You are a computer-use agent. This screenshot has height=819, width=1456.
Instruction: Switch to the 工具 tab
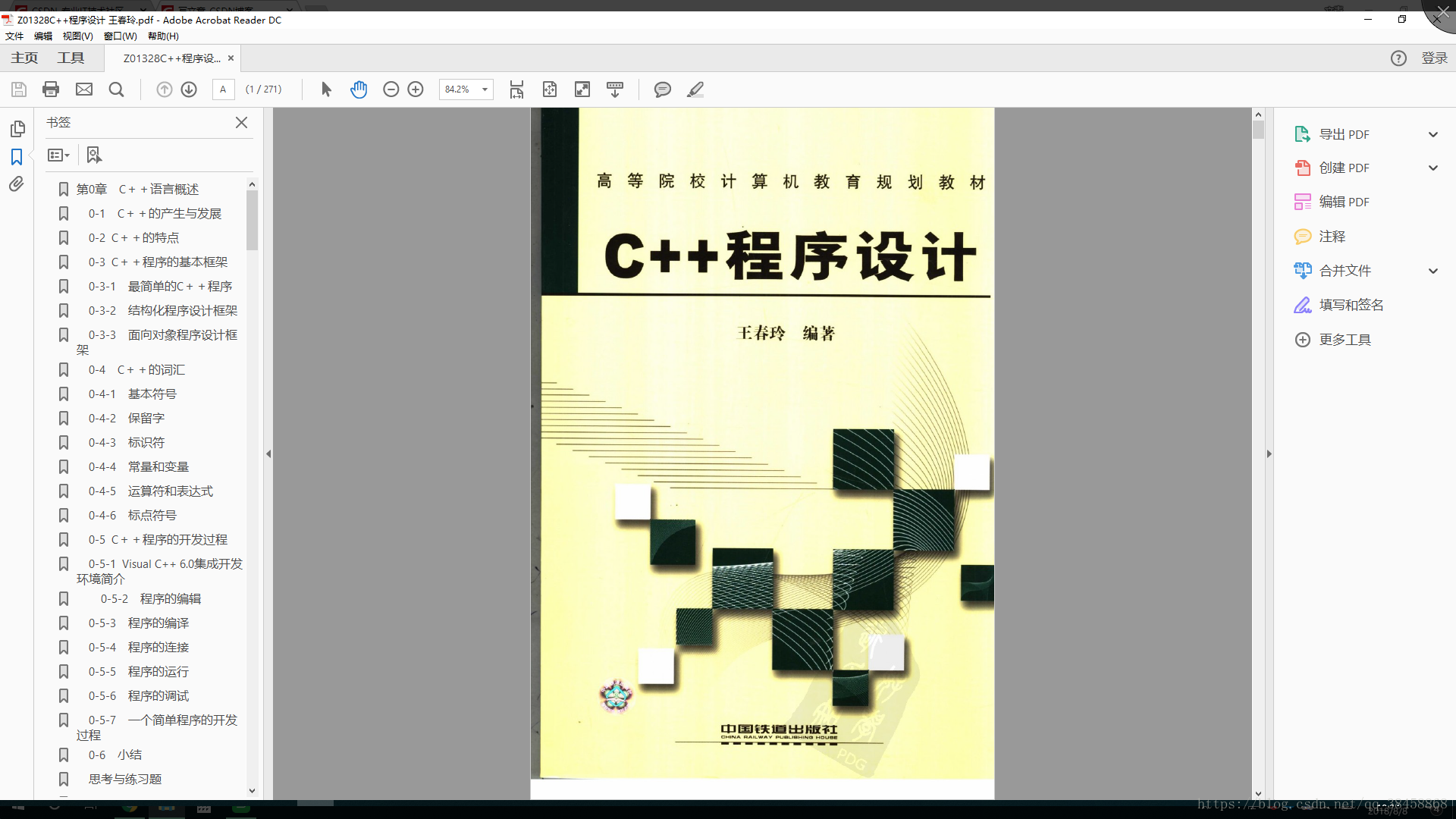pyautogui.click(x=71, y=58)
